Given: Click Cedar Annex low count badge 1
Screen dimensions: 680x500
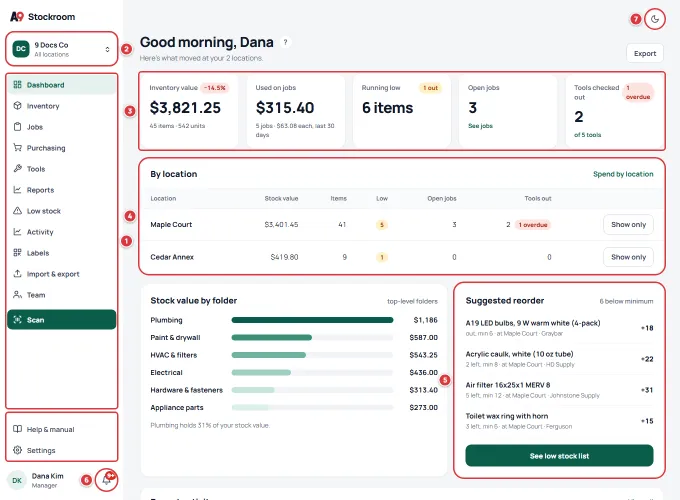Looking at the screenshot, I should click(x=382, y=257).
